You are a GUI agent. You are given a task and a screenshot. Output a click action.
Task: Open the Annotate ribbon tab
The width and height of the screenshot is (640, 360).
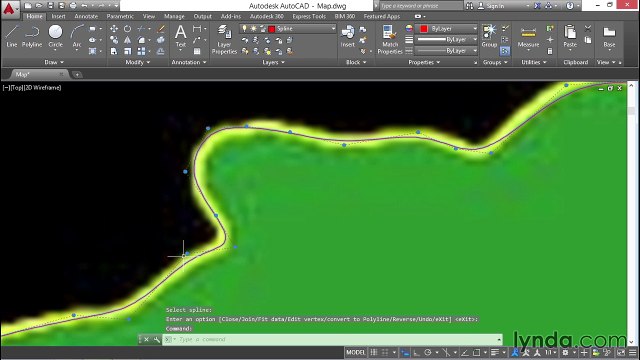tap(86, 16)
